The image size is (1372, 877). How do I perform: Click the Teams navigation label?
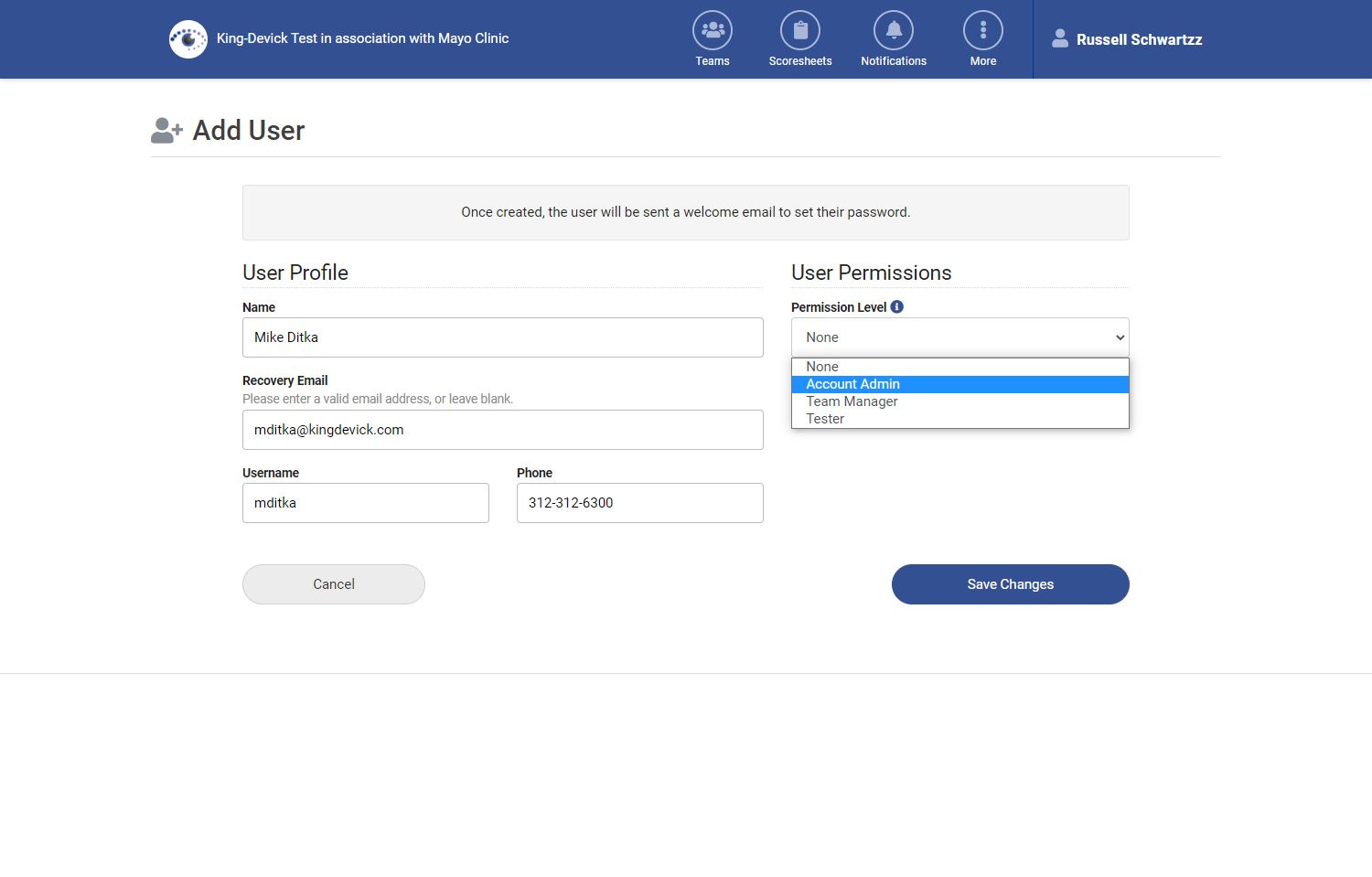pyautogui.click(x=712, y=60)
